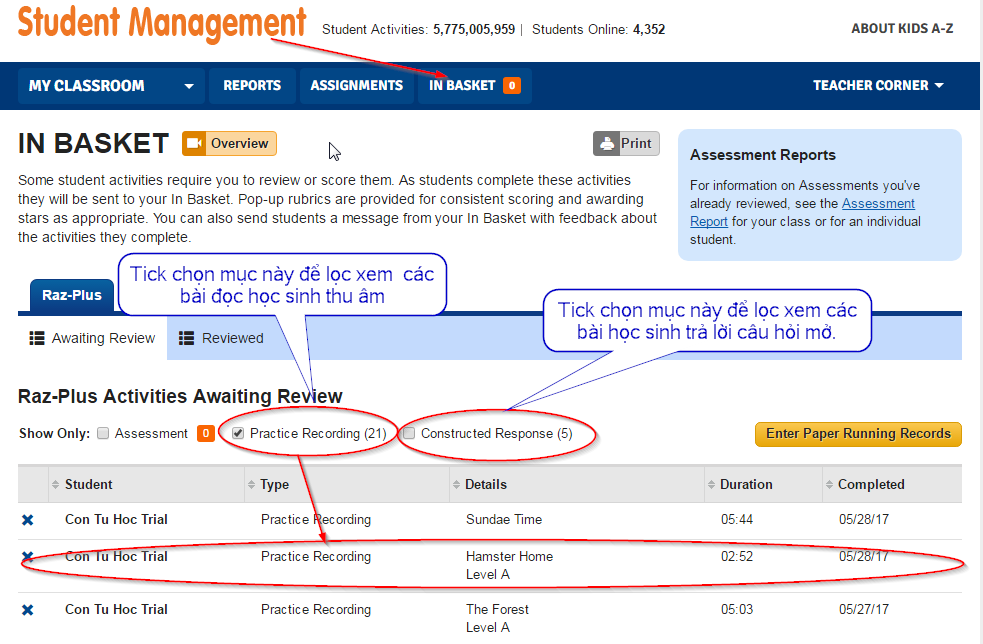Click the Constructed Response (5) filter label

pyautogui.click(x=497, y=433)
